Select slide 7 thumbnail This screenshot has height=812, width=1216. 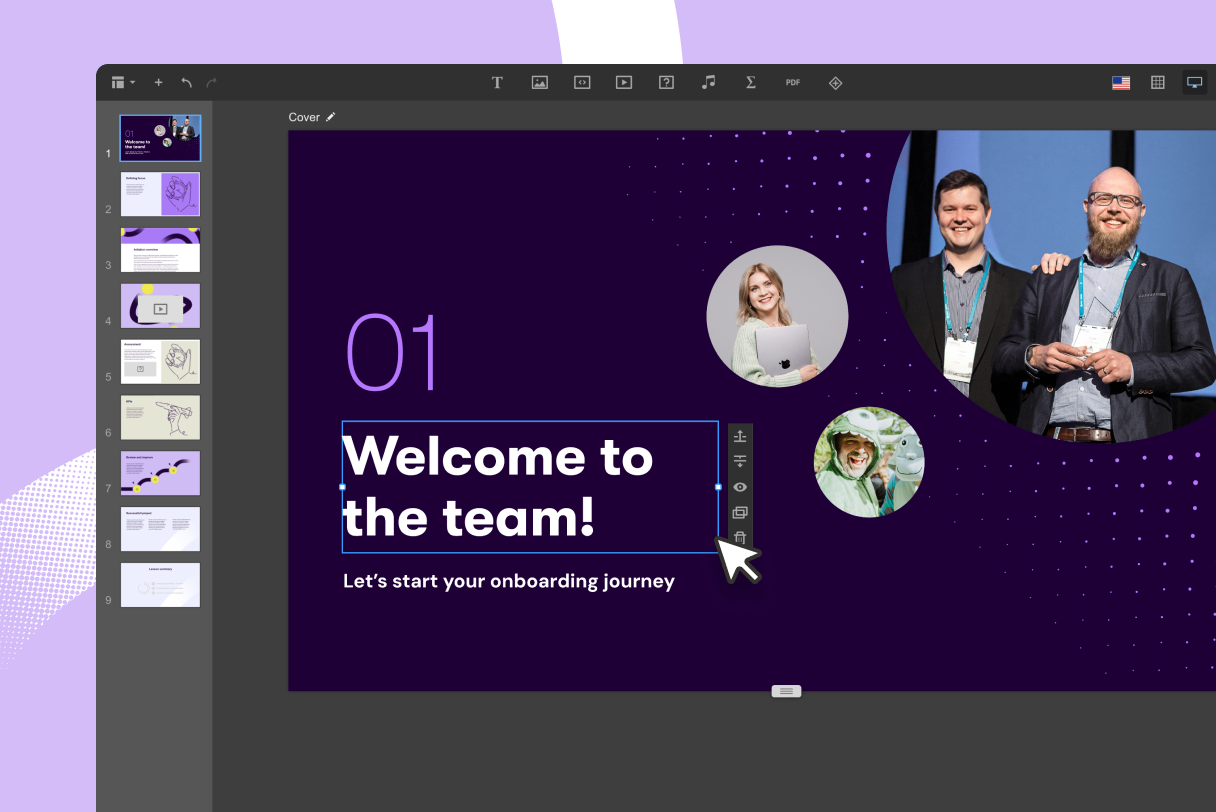[x=160, y=473]
